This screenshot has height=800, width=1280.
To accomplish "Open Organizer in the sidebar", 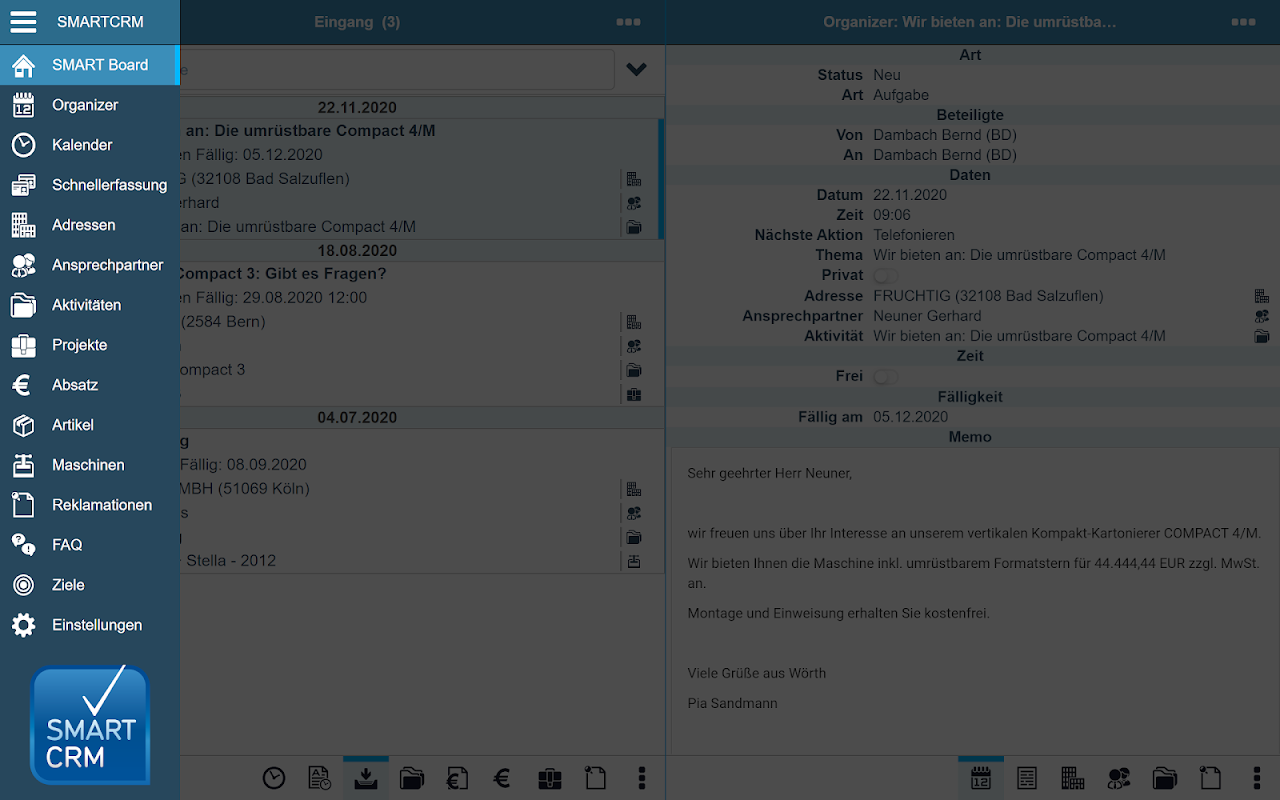I will 90,105.
